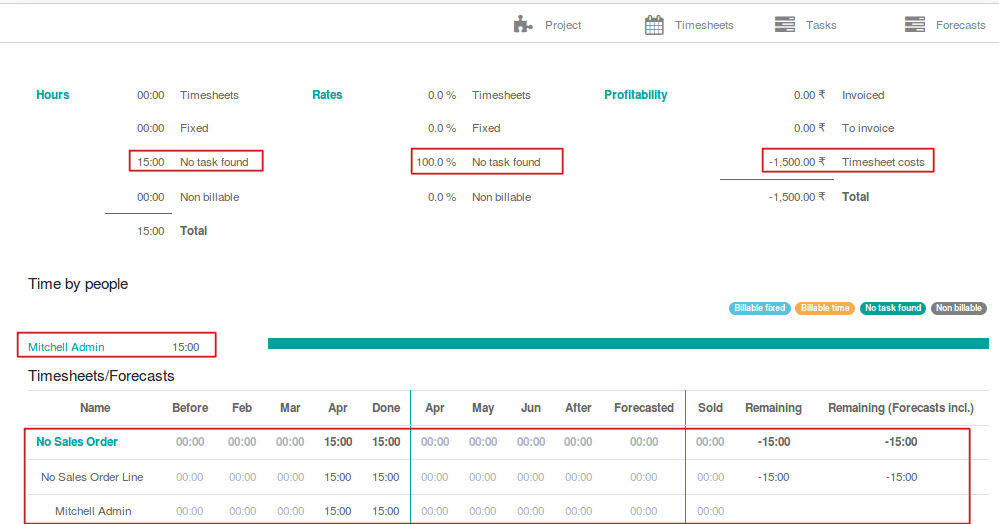The height and width of the screenshot is (524, 999).
Task: Click the Non billable legend badge
Action: 958,308
